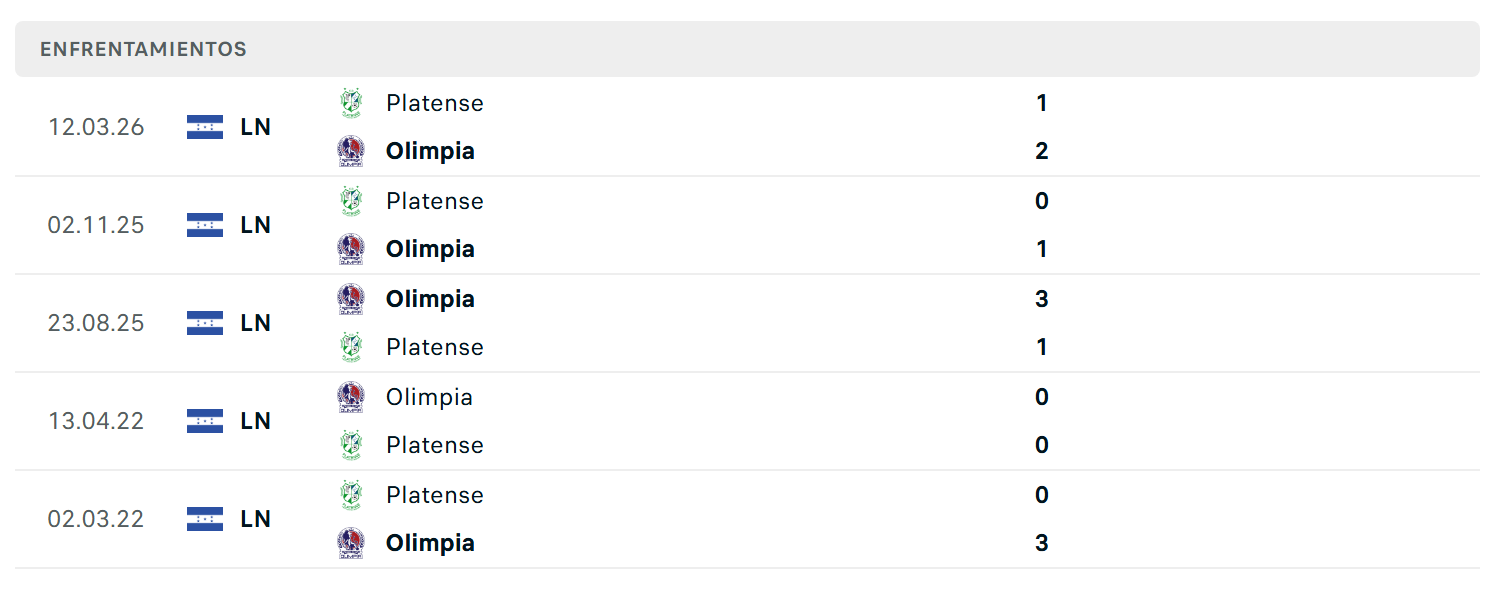This screenshot has height=589, width=1496.
Task: Open Olimpia team link in 02.11.25 match
Action: 430,249
